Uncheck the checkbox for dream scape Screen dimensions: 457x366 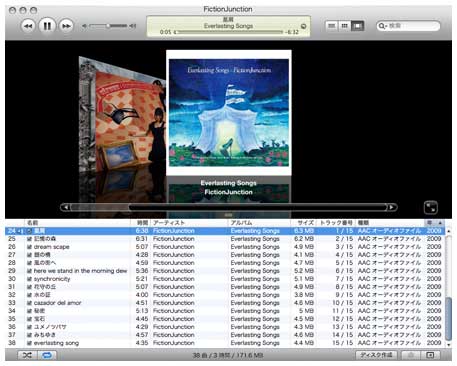29,247
